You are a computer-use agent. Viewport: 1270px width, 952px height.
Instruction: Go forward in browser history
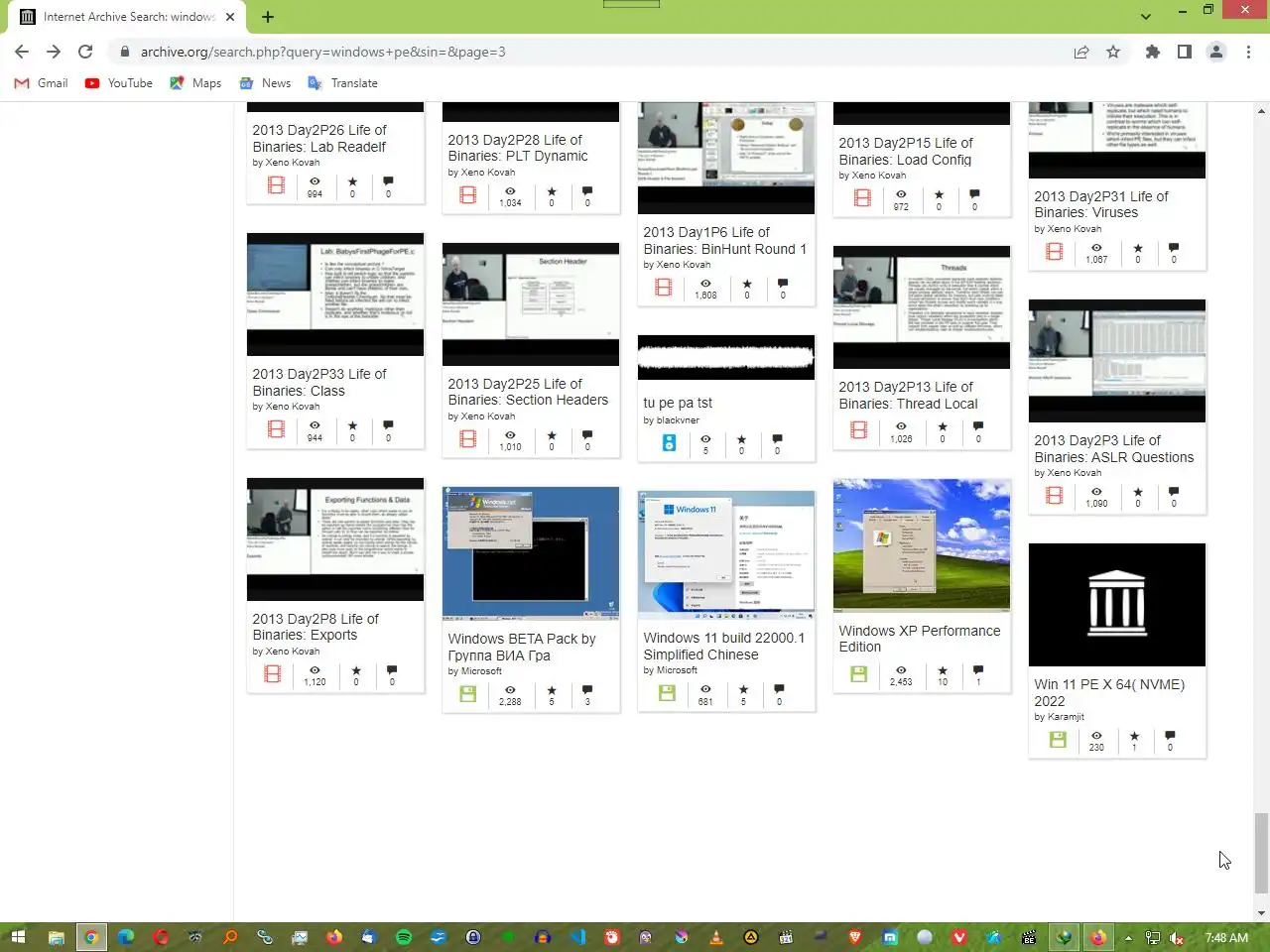coord(54,52)
